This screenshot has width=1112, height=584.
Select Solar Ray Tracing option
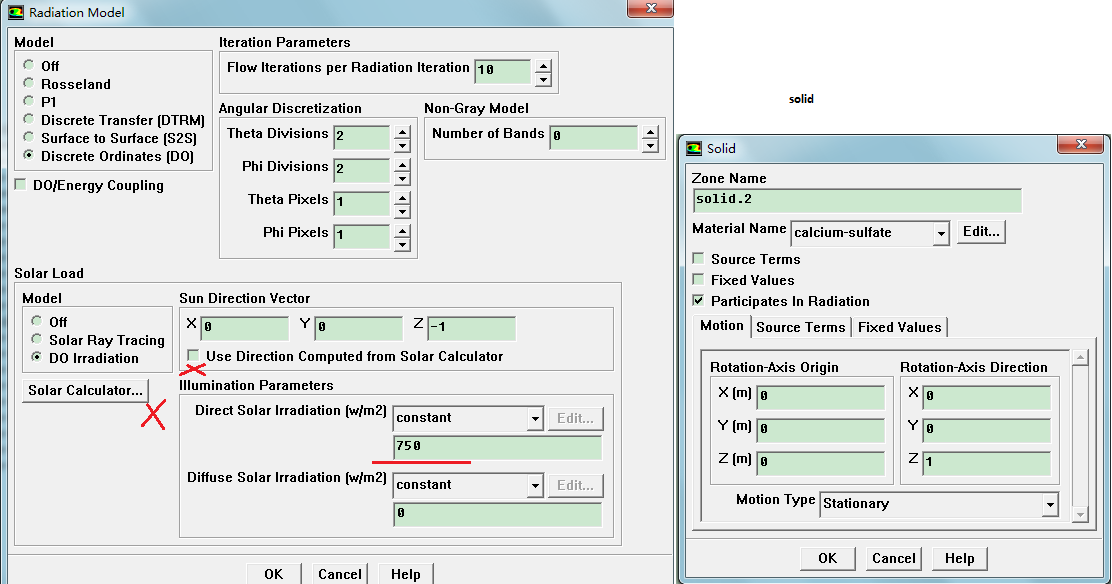37,340
